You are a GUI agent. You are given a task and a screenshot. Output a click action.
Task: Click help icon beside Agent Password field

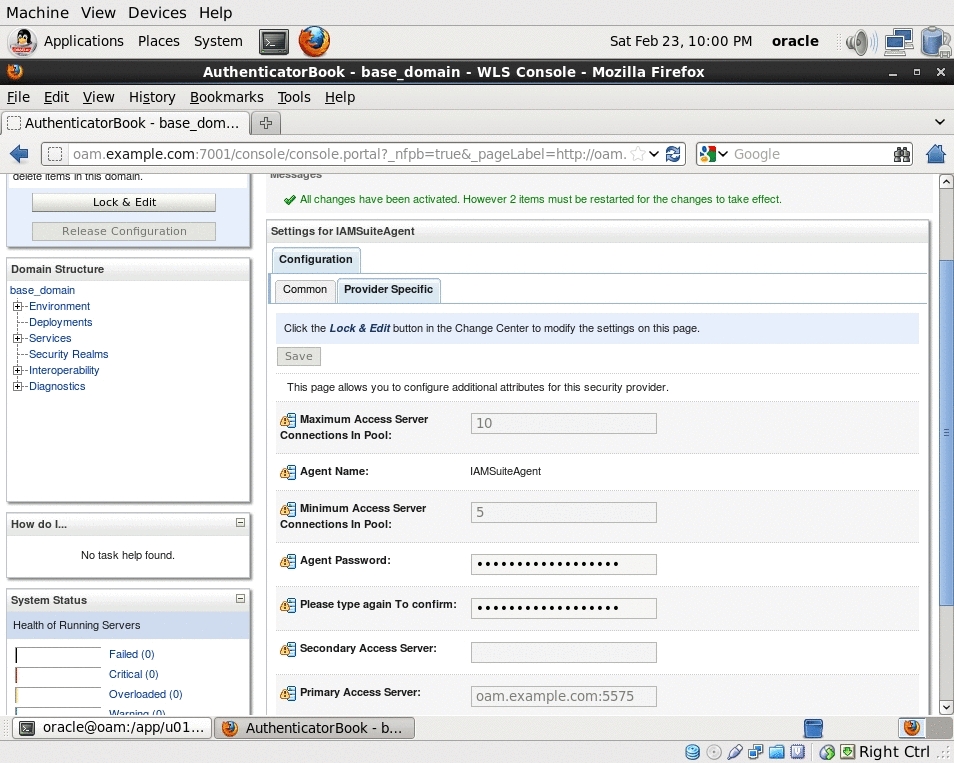click(287, 561)
